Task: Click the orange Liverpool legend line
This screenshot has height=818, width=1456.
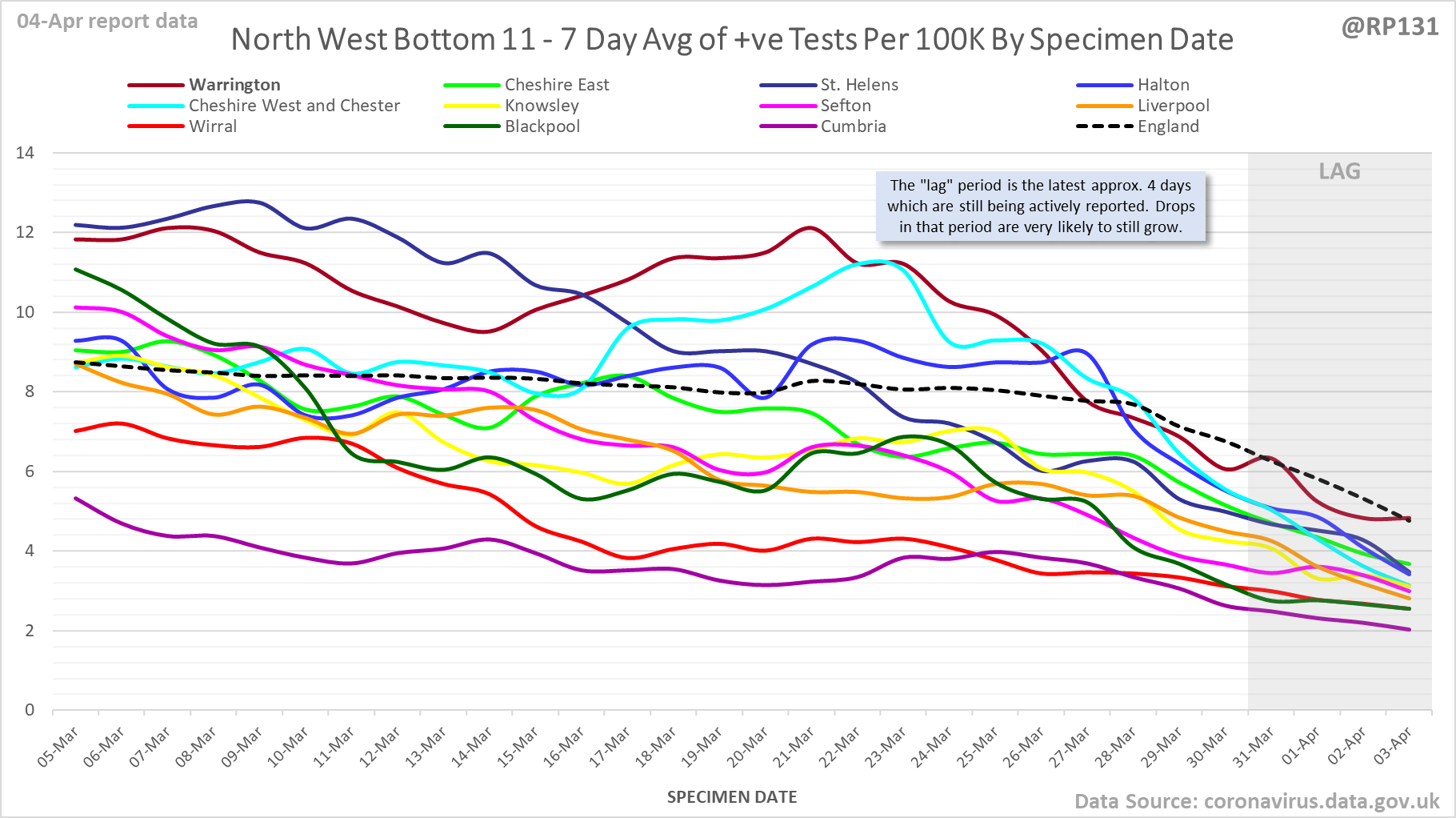Action: coord(1105,106)
